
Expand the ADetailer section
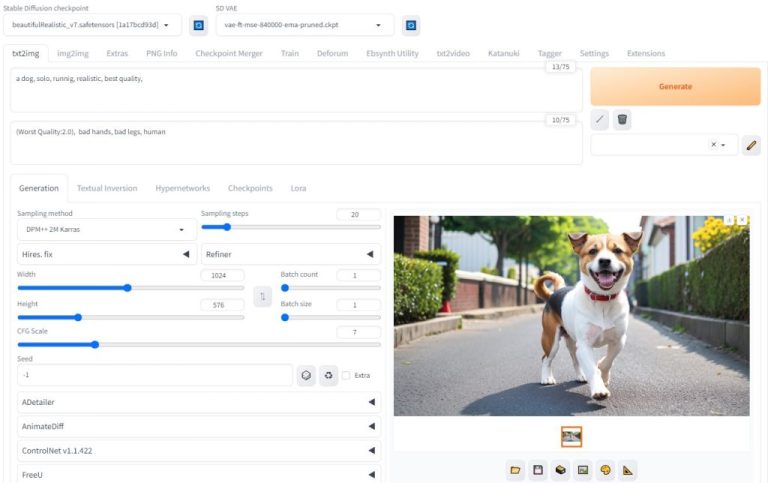[198, 402]
